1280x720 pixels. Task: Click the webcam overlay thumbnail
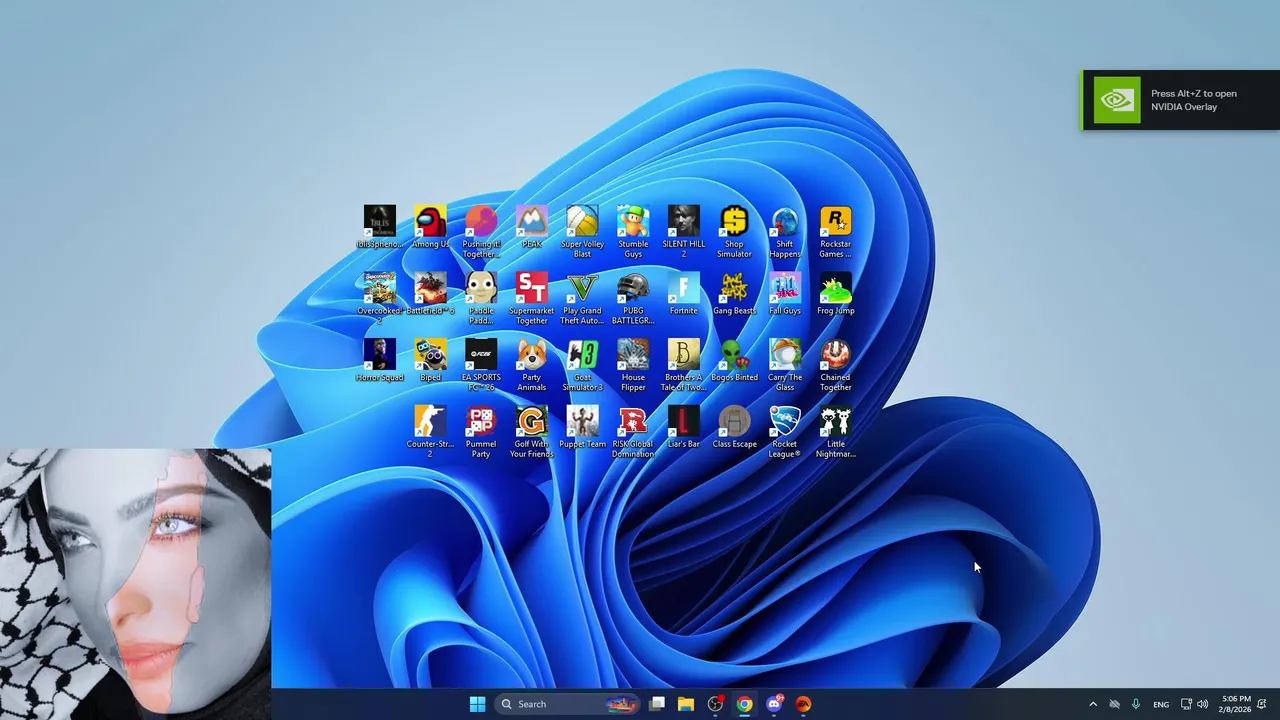pos(135,584)
